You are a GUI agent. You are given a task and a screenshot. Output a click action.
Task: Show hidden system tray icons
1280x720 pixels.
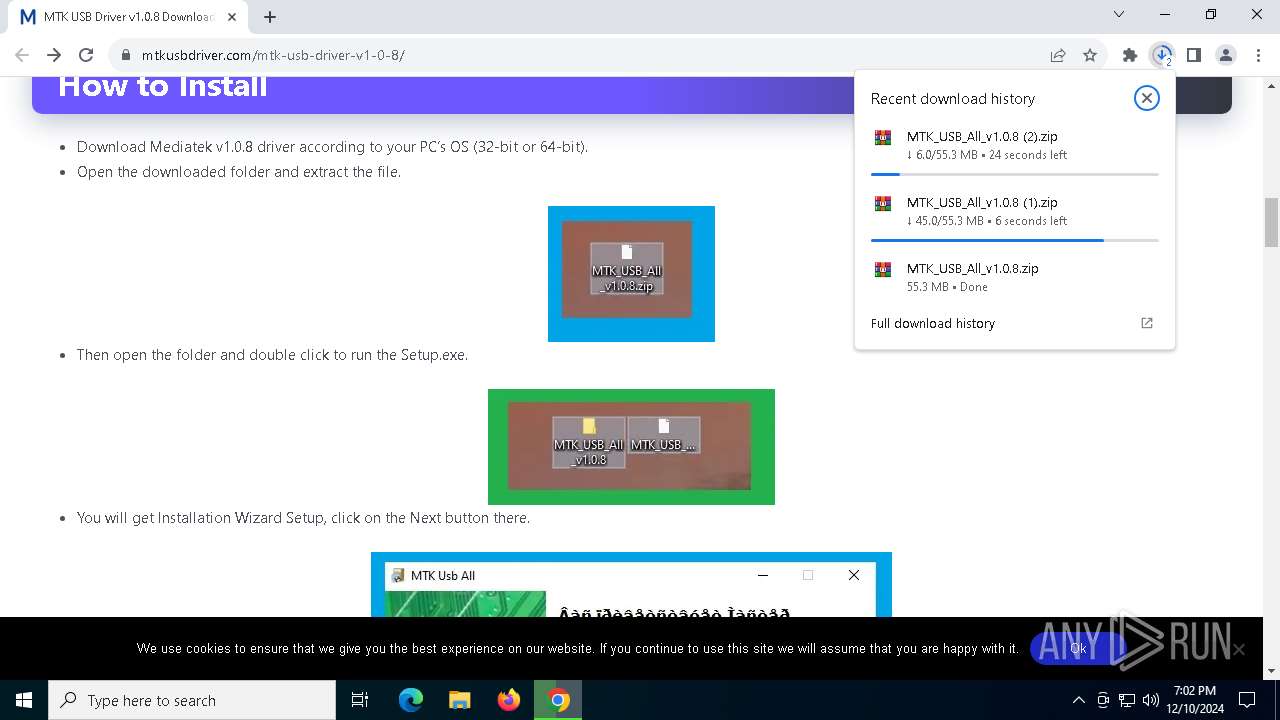(x=1078, y=700)
